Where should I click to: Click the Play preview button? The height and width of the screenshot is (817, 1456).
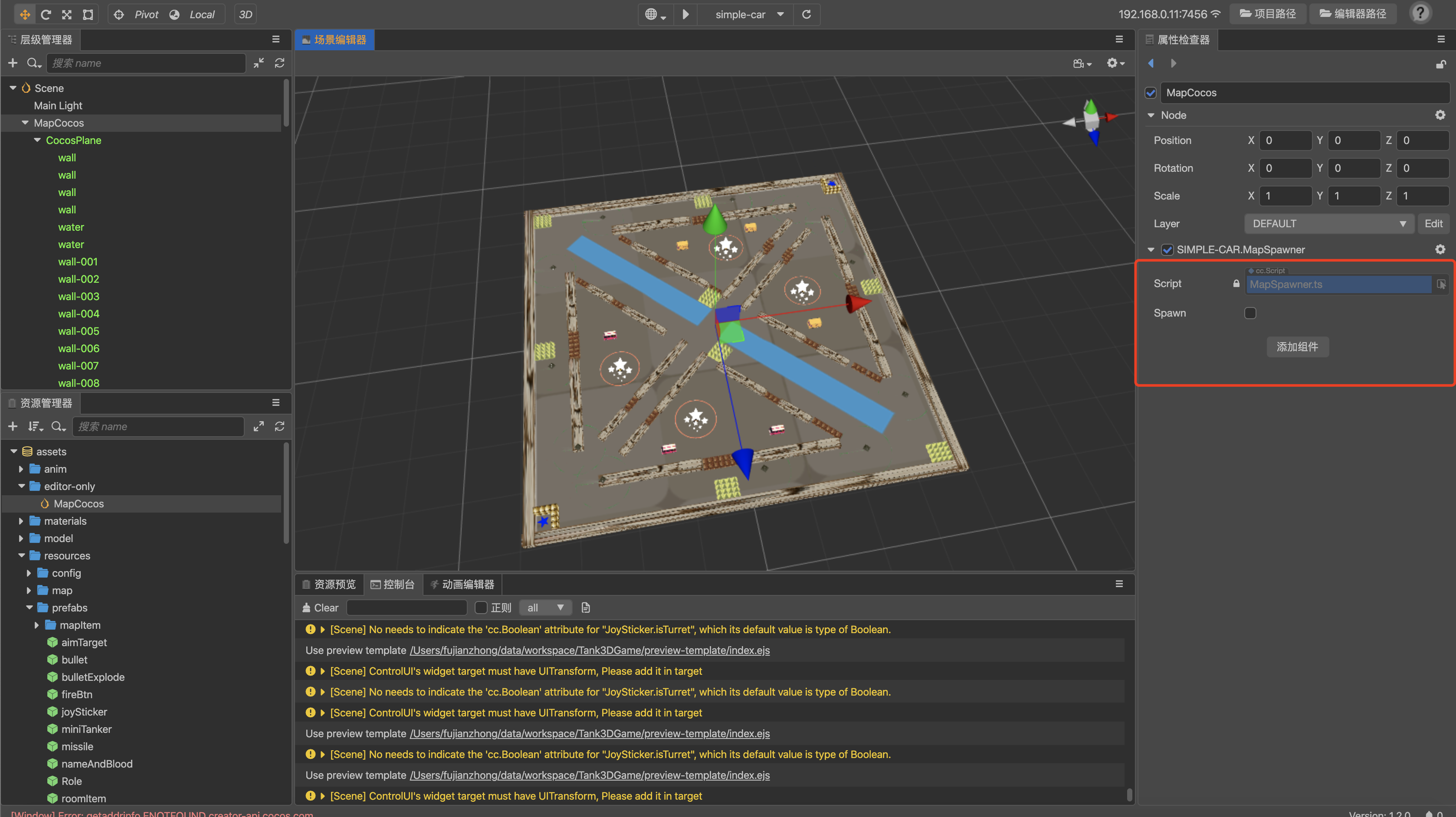tap(685, 14)
